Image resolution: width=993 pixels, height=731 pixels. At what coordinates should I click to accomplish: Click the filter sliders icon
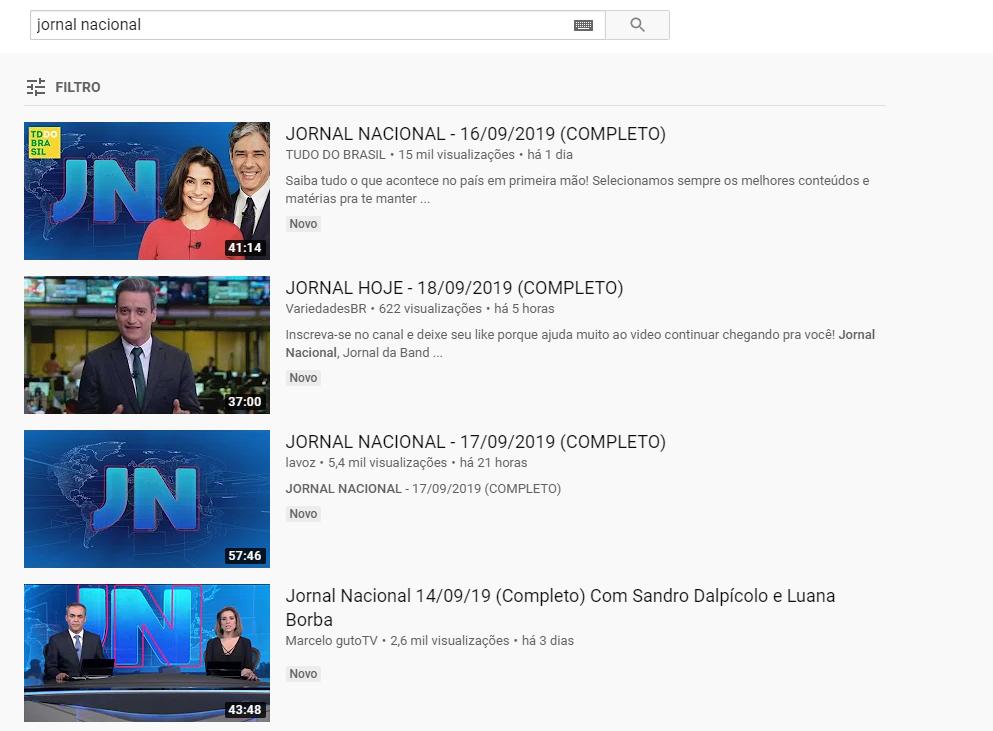point(36,87)
